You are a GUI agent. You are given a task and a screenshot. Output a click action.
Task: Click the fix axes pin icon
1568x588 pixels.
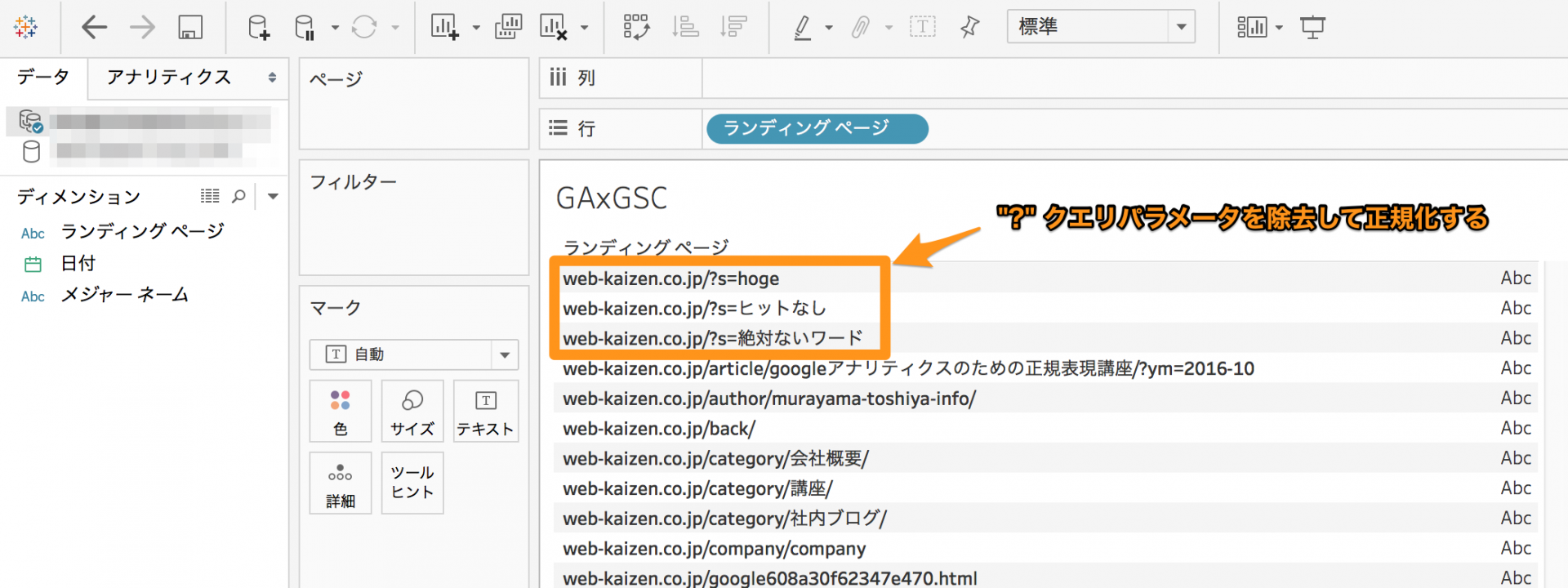970,27
